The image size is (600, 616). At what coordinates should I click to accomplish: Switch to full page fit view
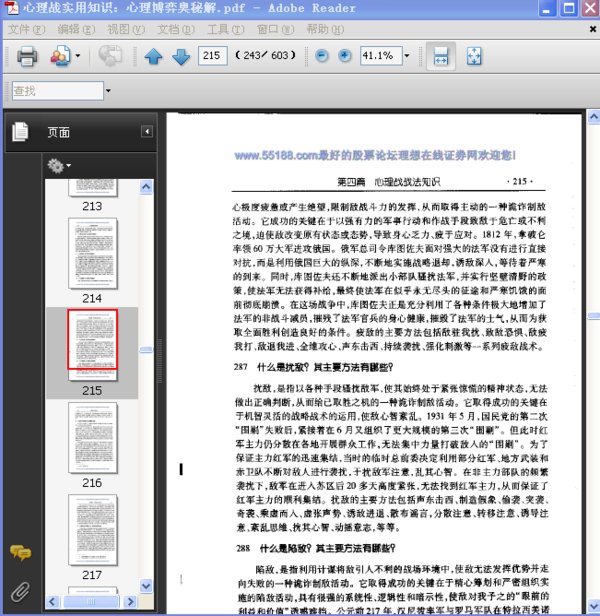[474, 56]
